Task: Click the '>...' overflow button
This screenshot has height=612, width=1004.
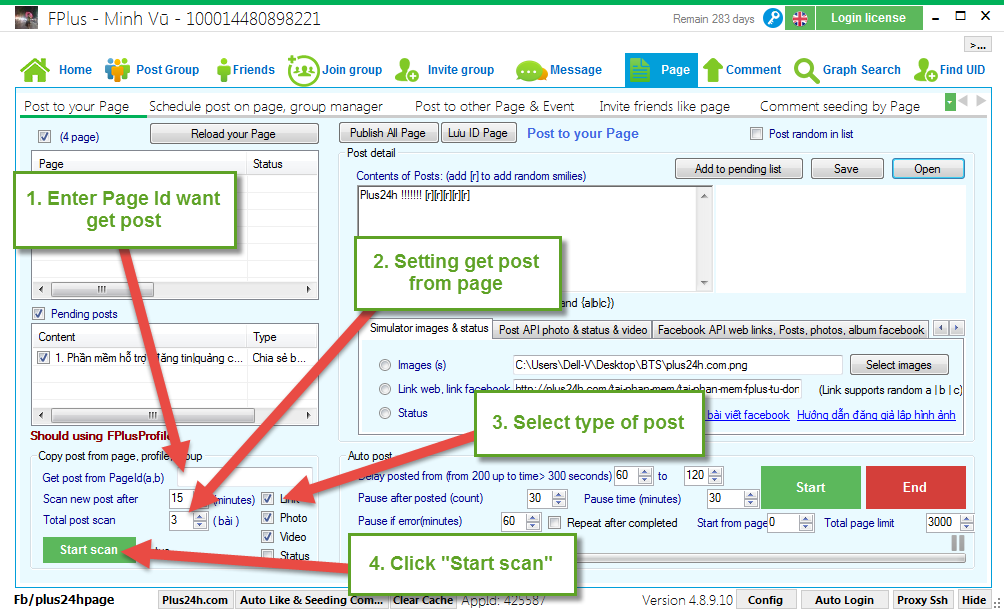Action: pyautogui.click(x=977, y=45)
